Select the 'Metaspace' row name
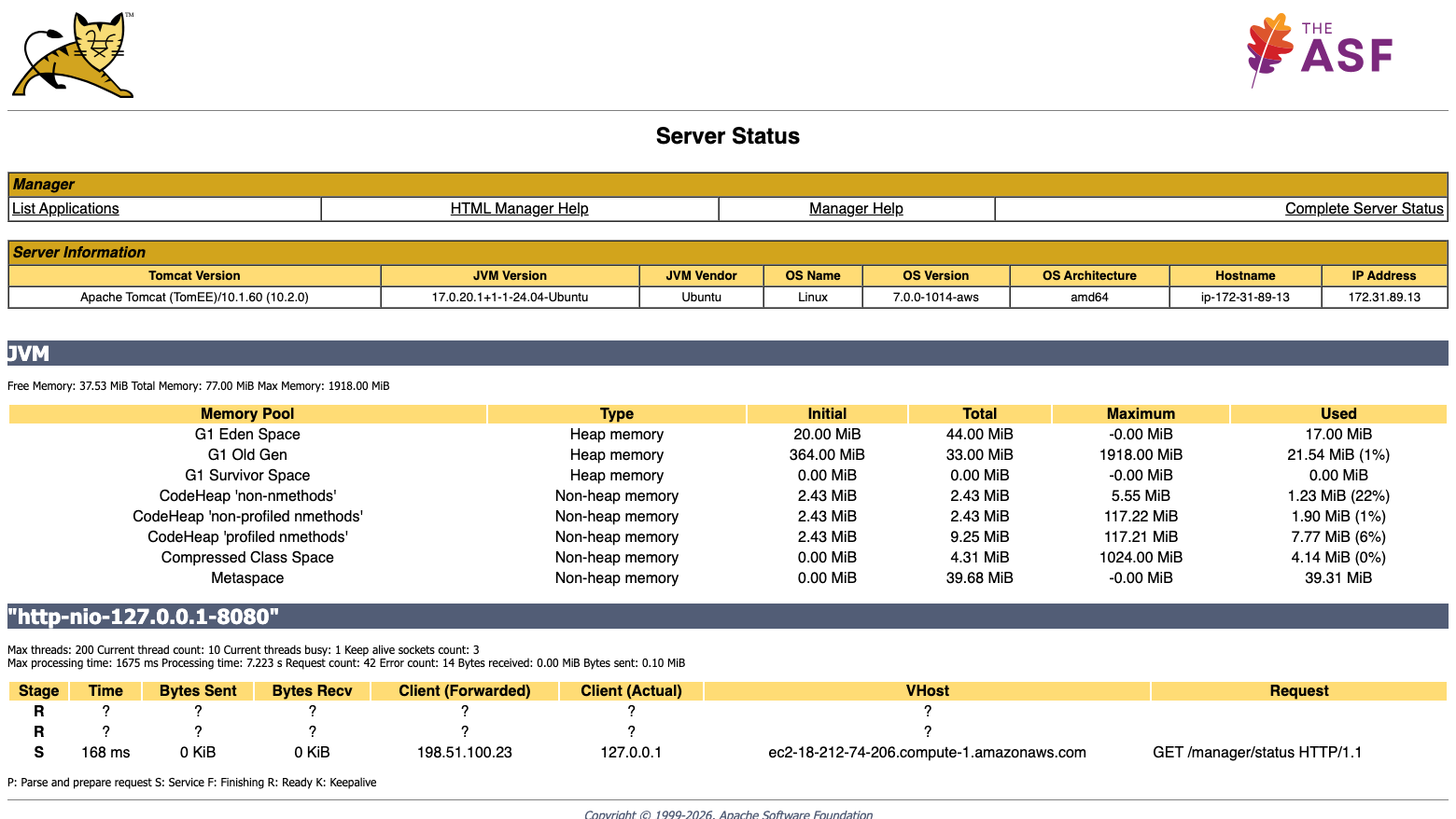Screen dimensions: 1456x819 point(247,578)
